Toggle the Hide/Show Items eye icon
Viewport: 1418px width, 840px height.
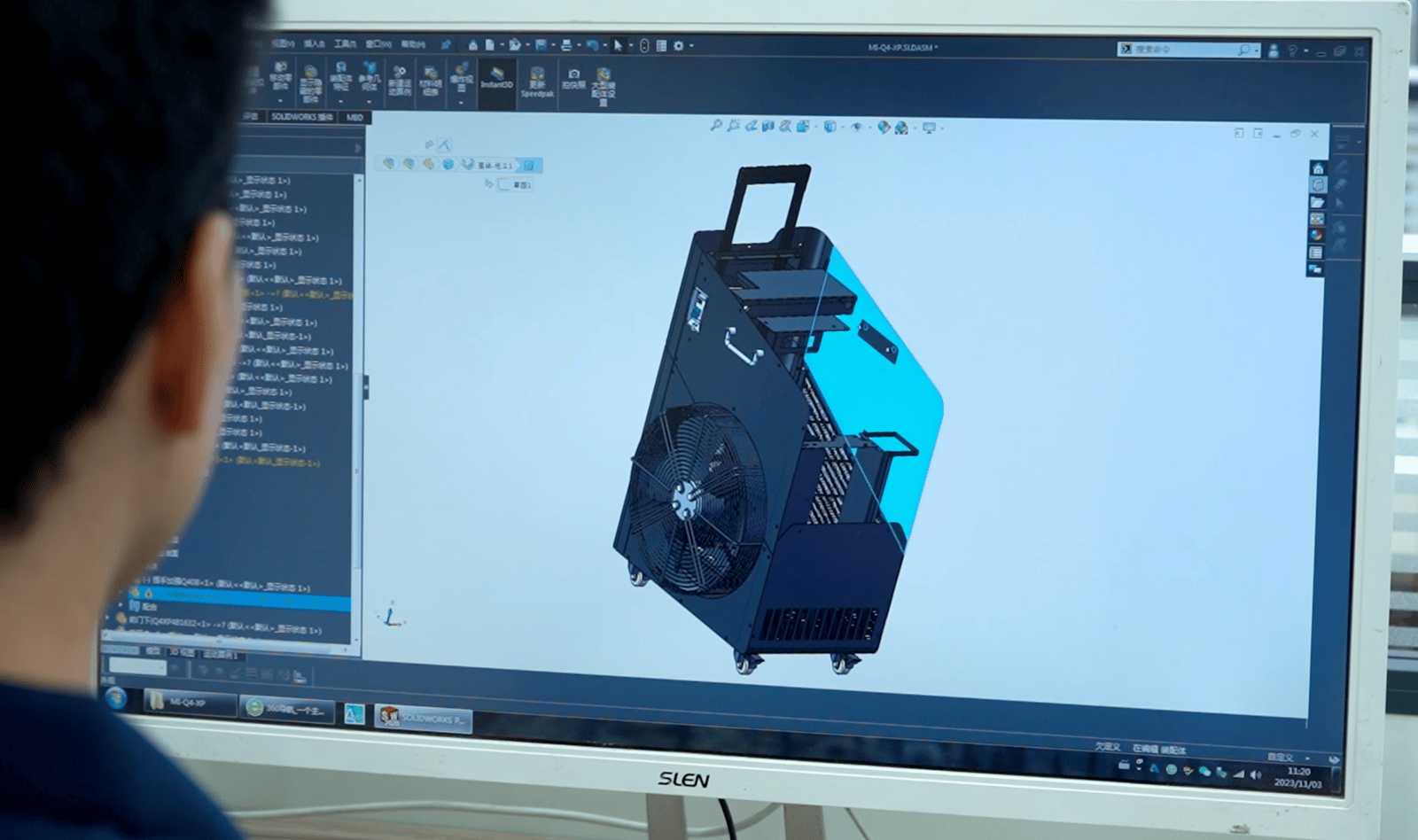click(856, 127)
